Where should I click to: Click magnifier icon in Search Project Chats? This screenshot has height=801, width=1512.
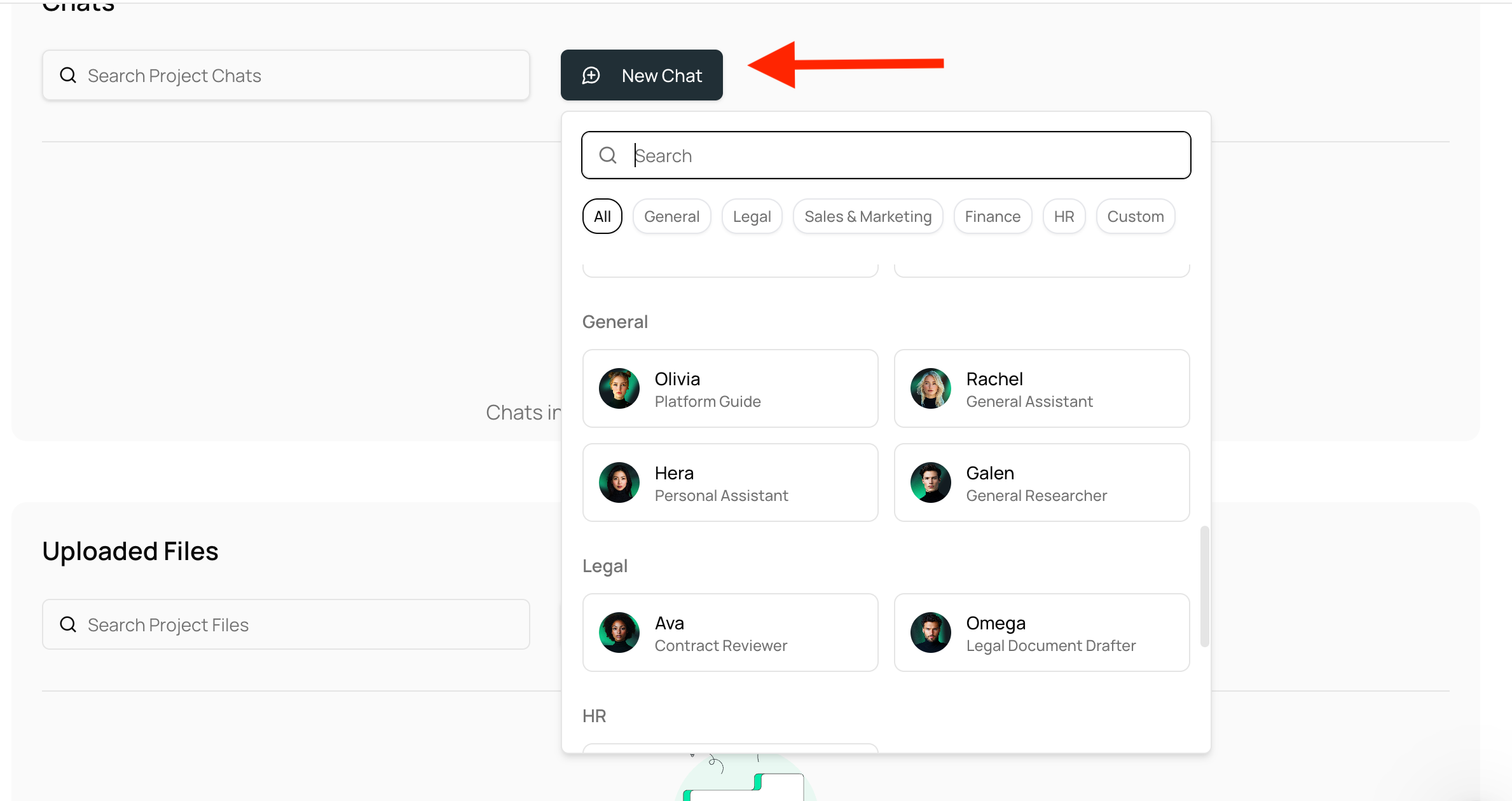tap(68, 76)
